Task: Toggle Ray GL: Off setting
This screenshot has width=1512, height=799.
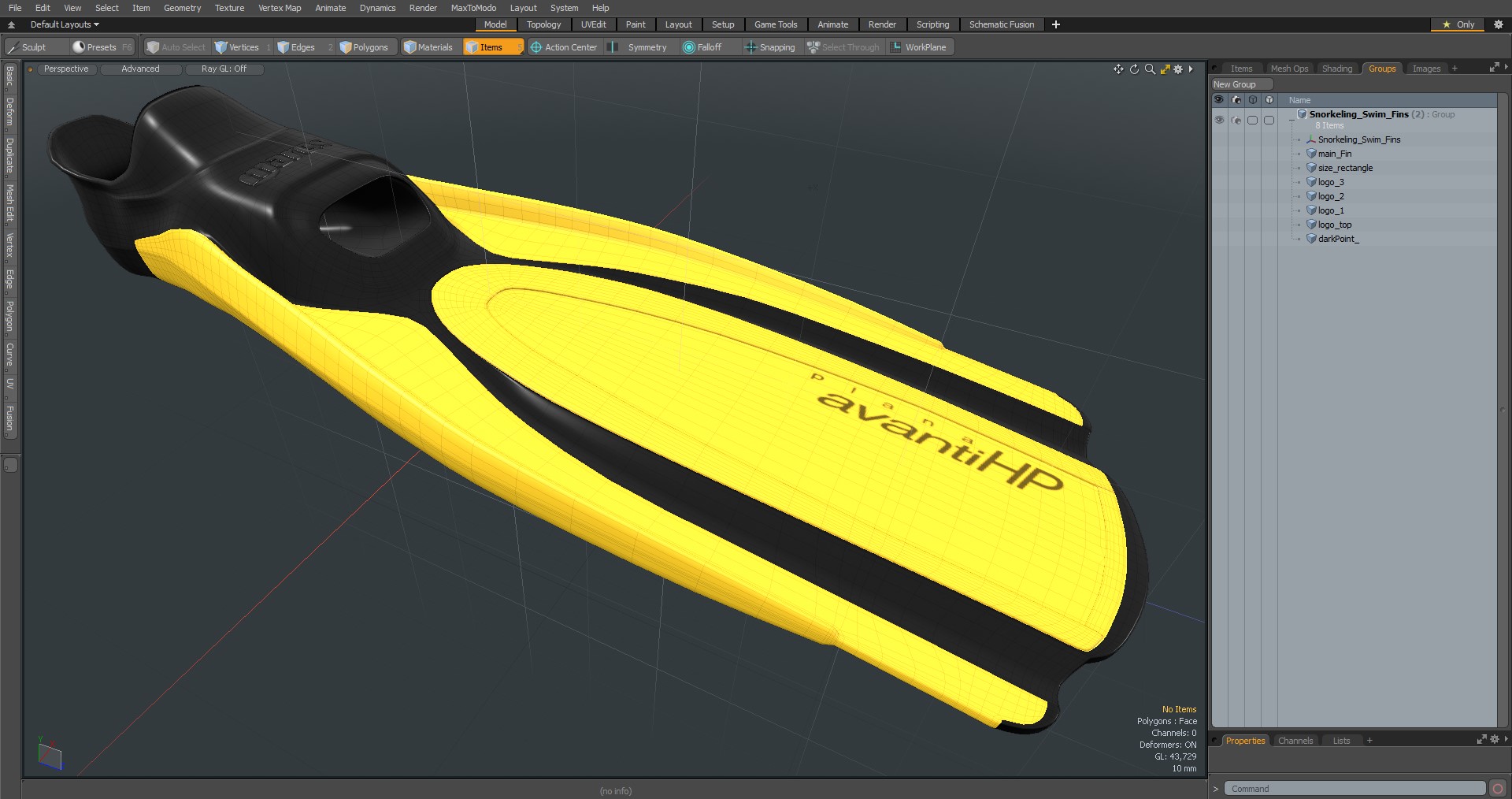Action: 224,69
